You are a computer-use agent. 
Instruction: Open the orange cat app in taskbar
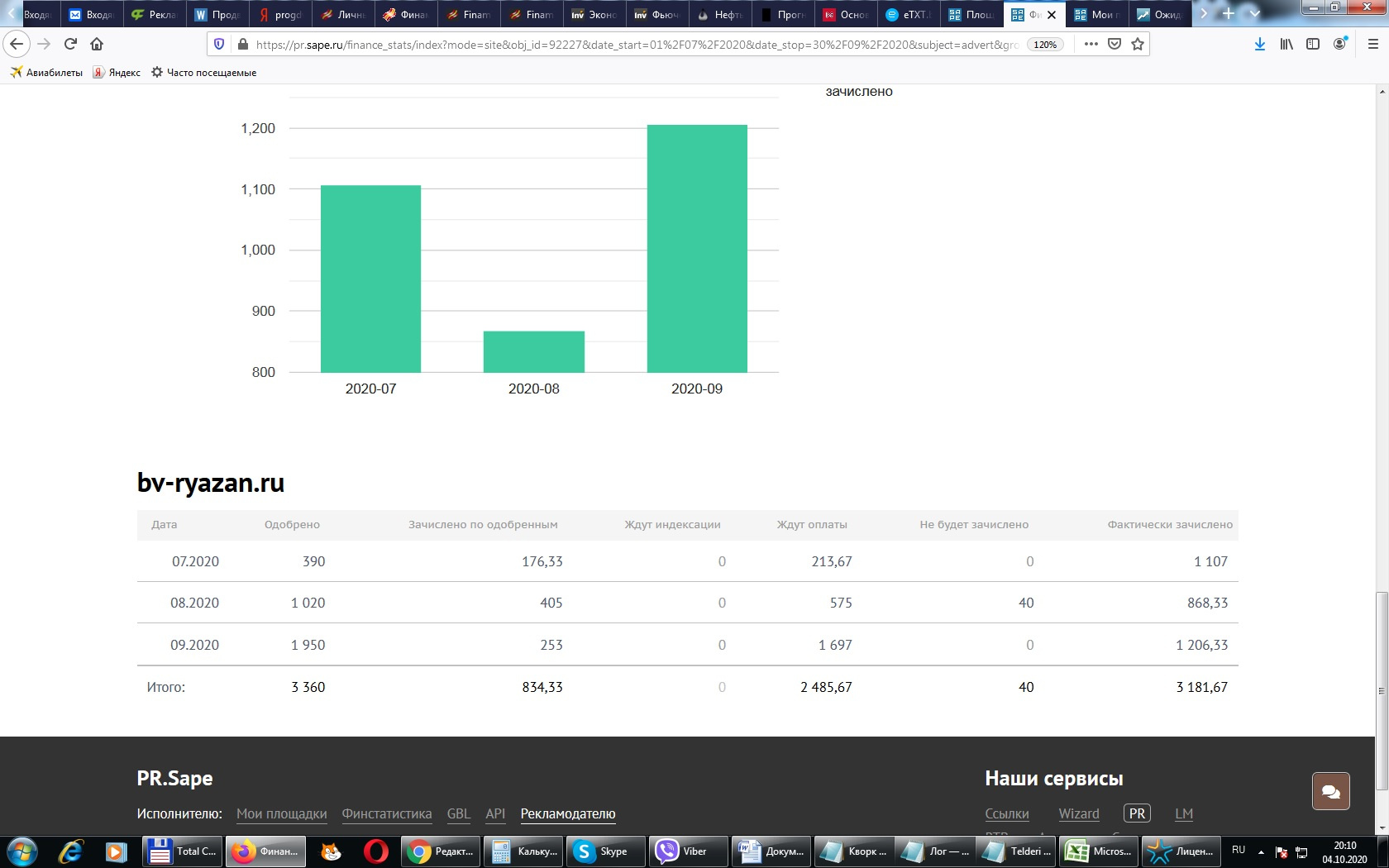331,851
